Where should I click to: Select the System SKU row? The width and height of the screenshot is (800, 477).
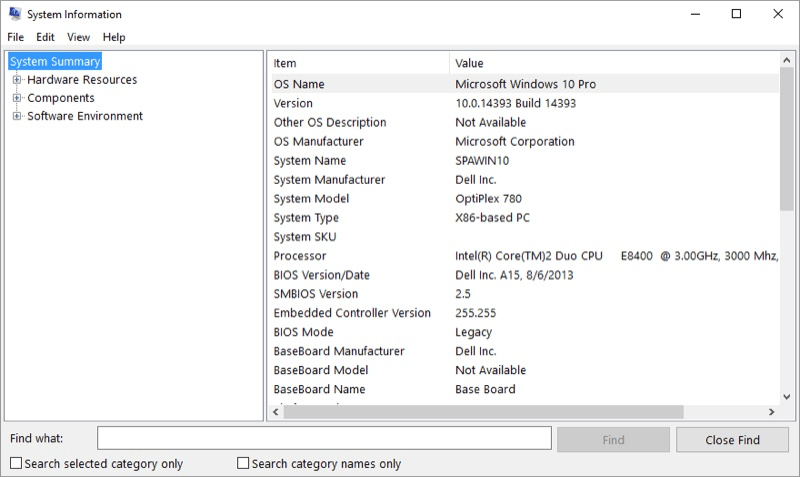pyautogui.click(x=525, y=237)
